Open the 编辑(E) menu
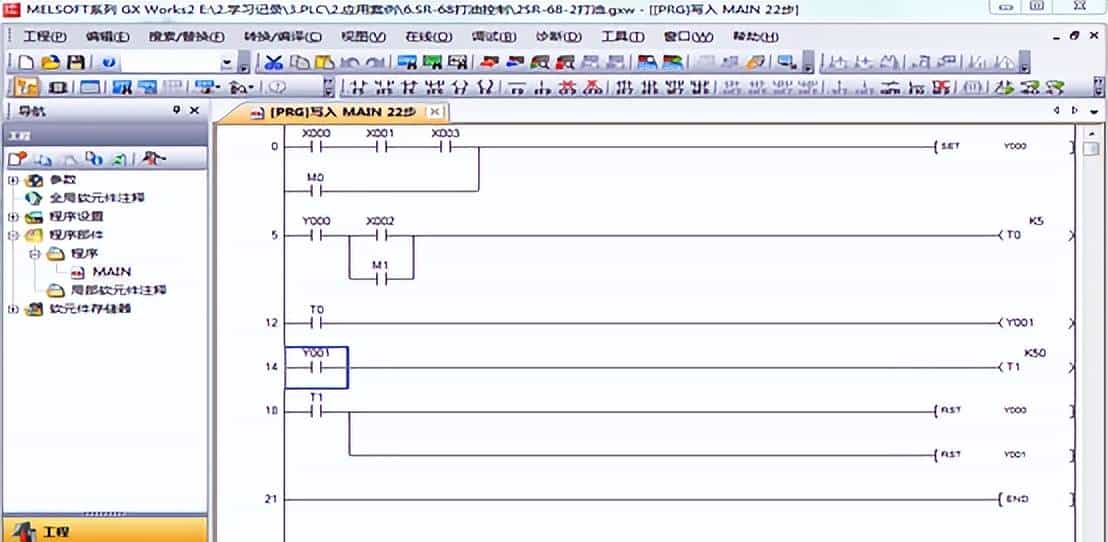 tap(107, 37)
